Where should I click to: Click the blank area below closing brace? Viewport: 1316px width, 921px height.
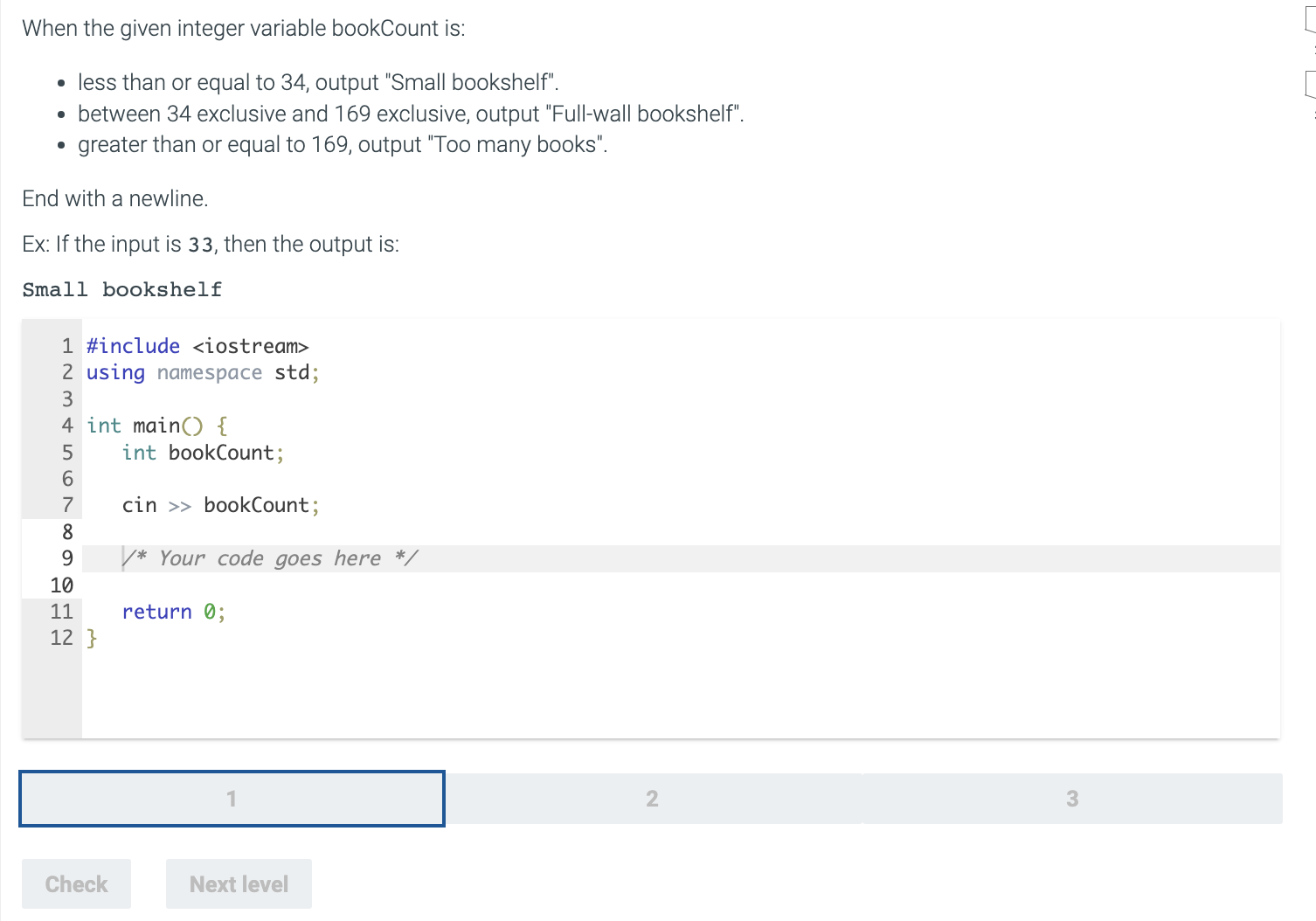coord(681,695)
